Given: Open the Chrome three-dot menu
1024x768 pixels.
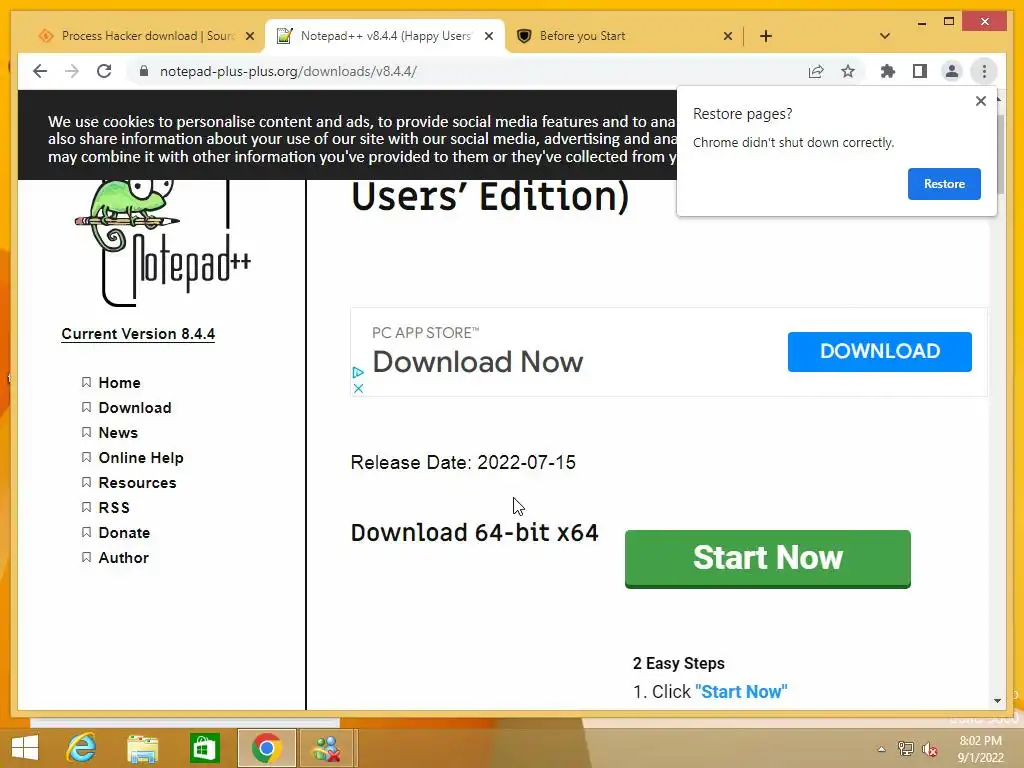Looking at the screenshot, I should point(984,71).
